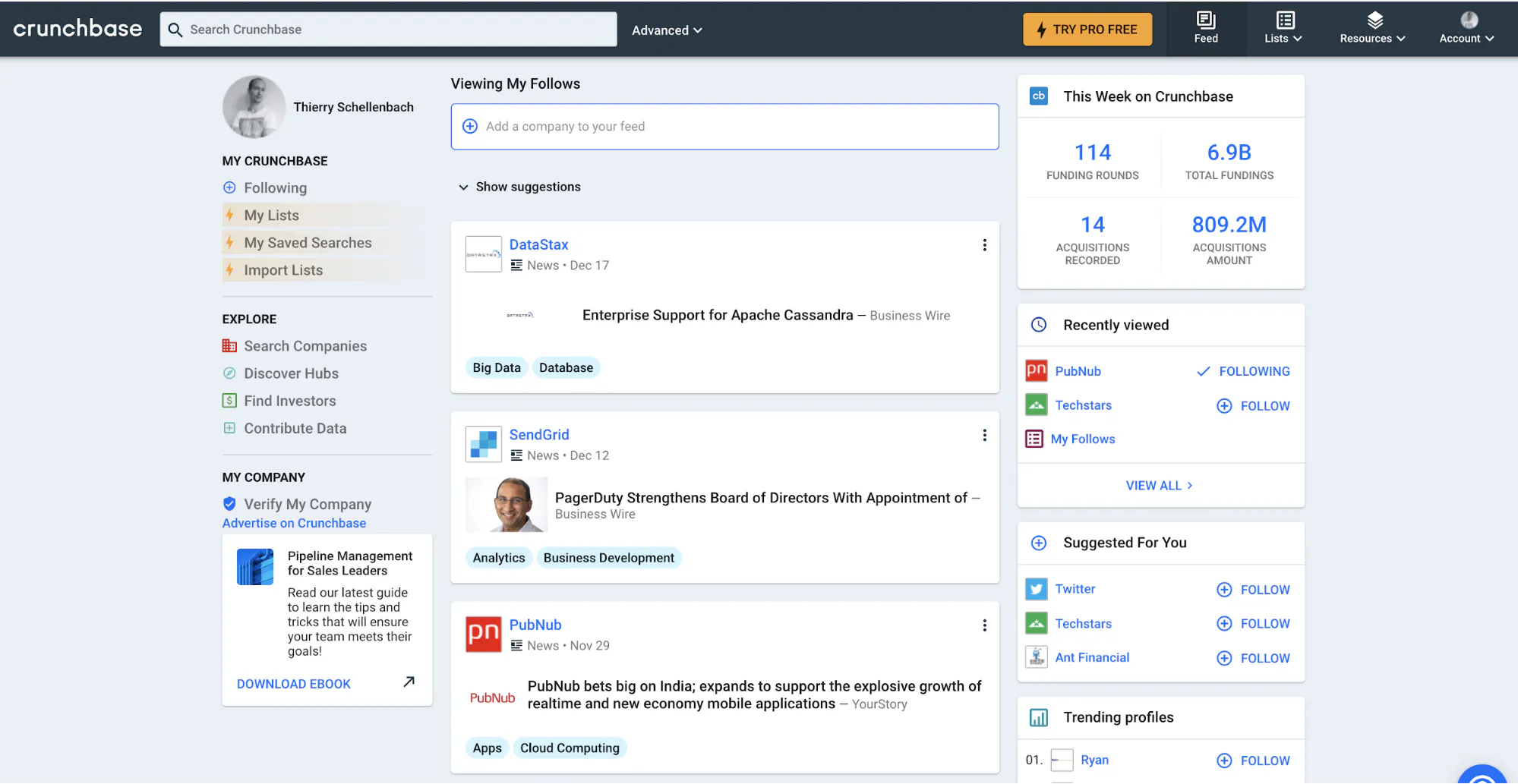Open the Lists dropdown menu
Screen dimensions: 1518x784
point(1283,28)
